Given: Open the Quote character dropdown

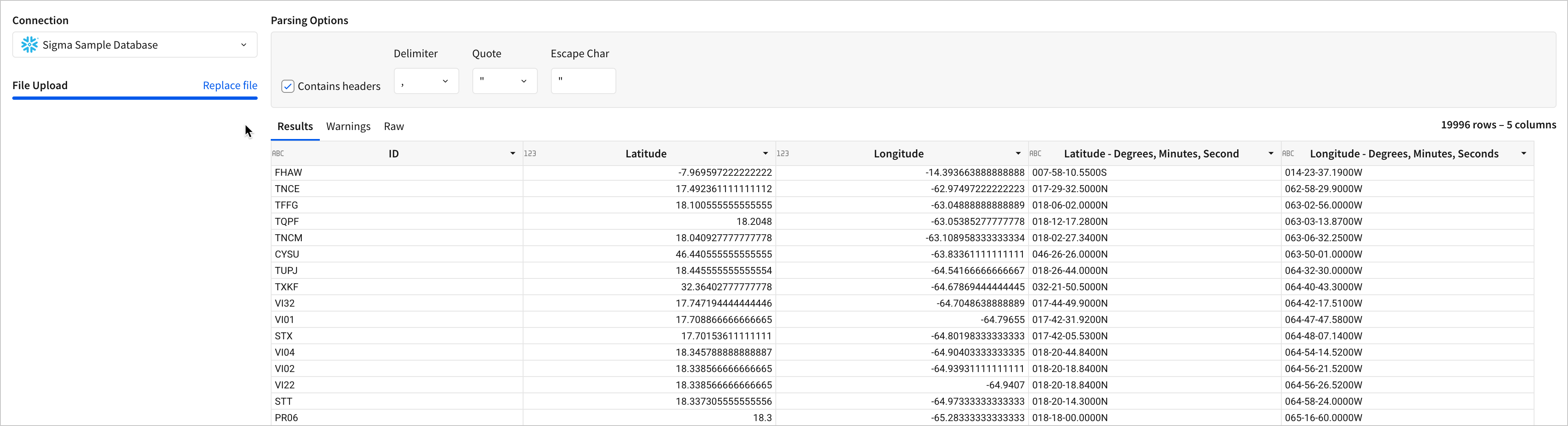Looking at the screenshot, I should tap(504, 81).
